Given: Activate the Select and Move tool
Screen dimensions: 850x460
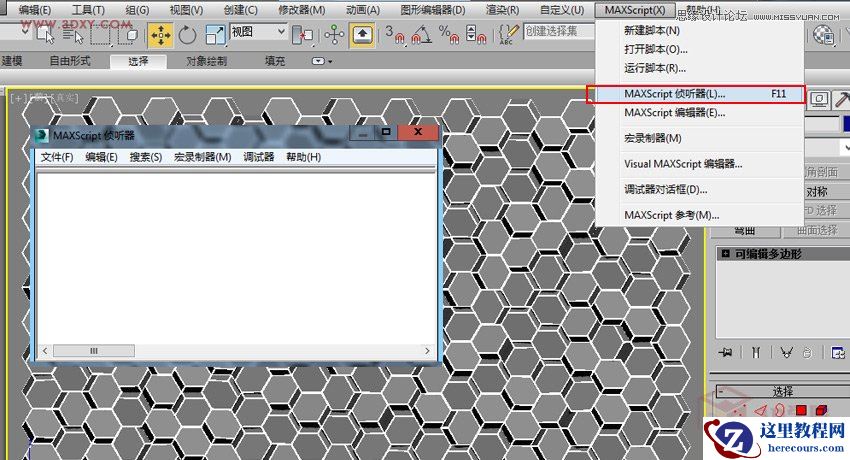Looking at the screenshot, I should pos(160,35).
